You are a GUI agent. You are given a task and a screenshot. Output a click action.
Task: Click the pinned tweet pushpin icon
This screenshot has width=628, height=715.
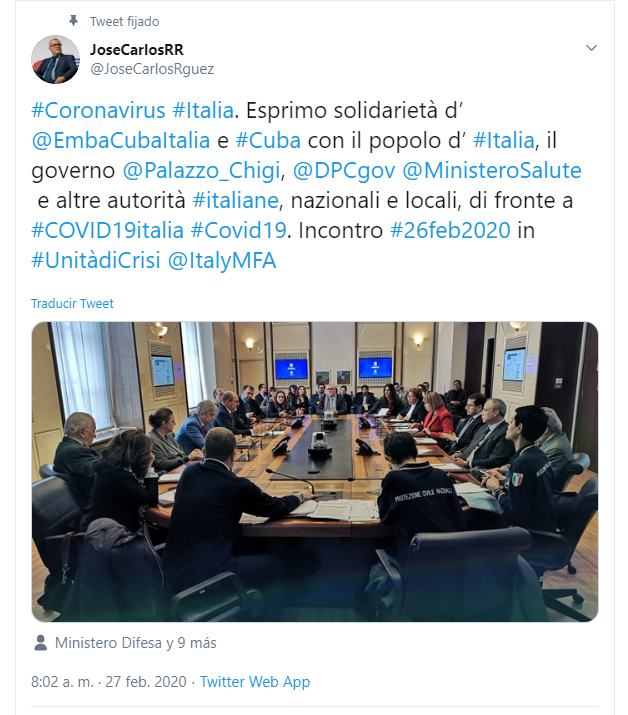(73, 21)
